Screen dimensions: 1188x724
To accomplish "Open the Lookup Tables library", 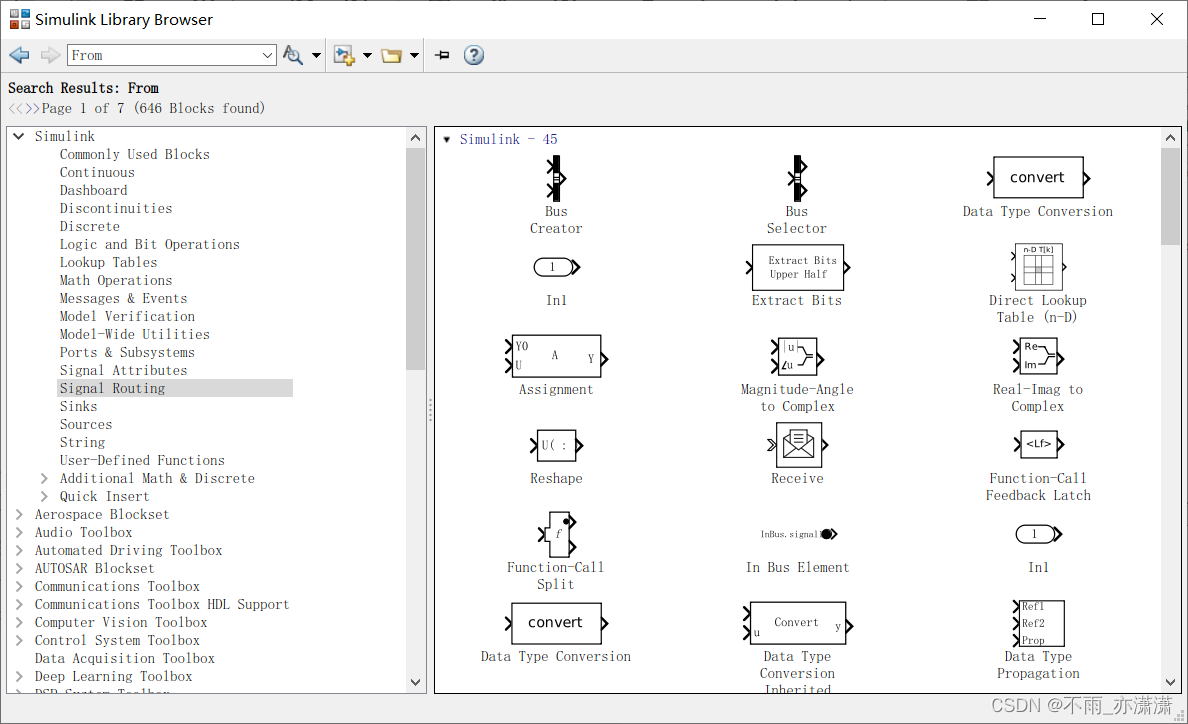I will pos(108,263).
